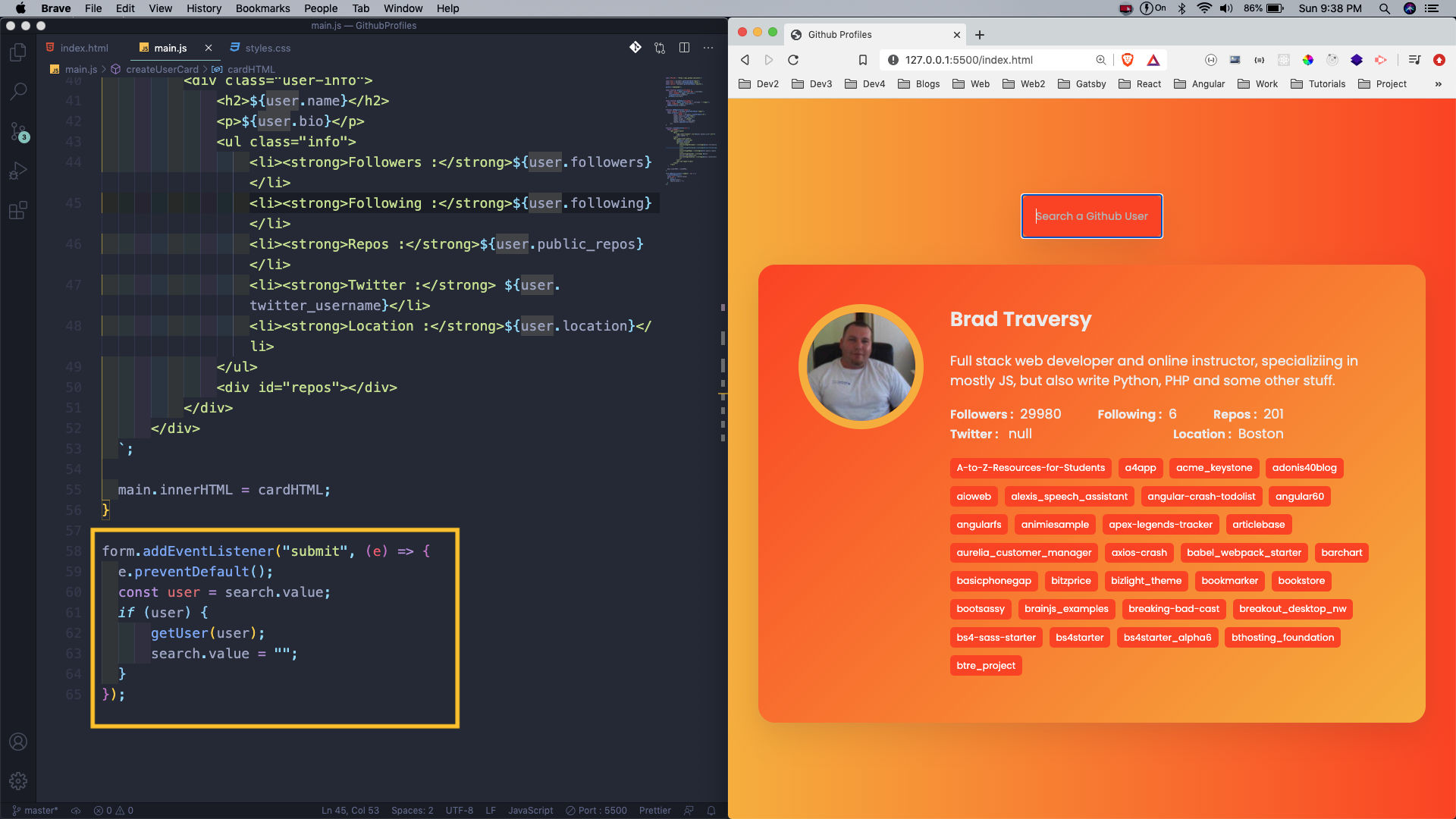
Task: Click the Bluetooth icon in menu bar
Action: [x=1181, y=8]
